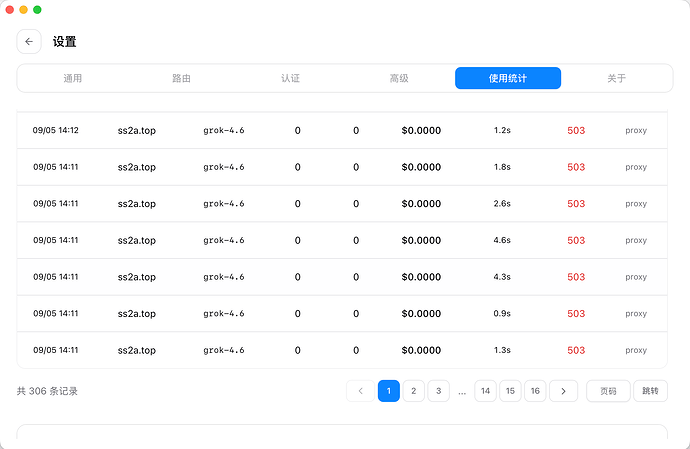Click the 4.3s duration value
690x449 pixels.
pos(502,277)
